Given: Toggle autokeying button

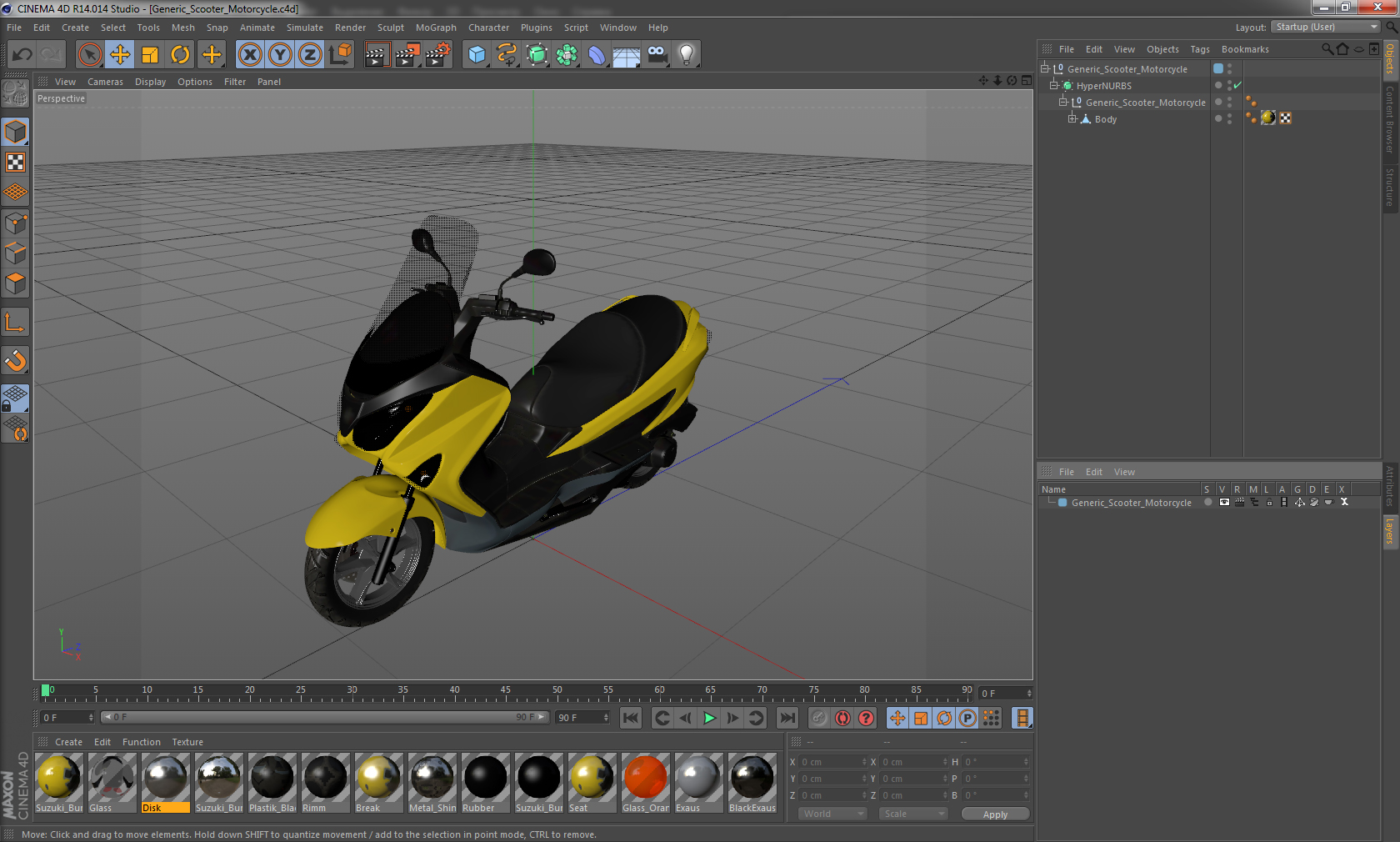Looking at the screenshot, I should coord(842,718).
